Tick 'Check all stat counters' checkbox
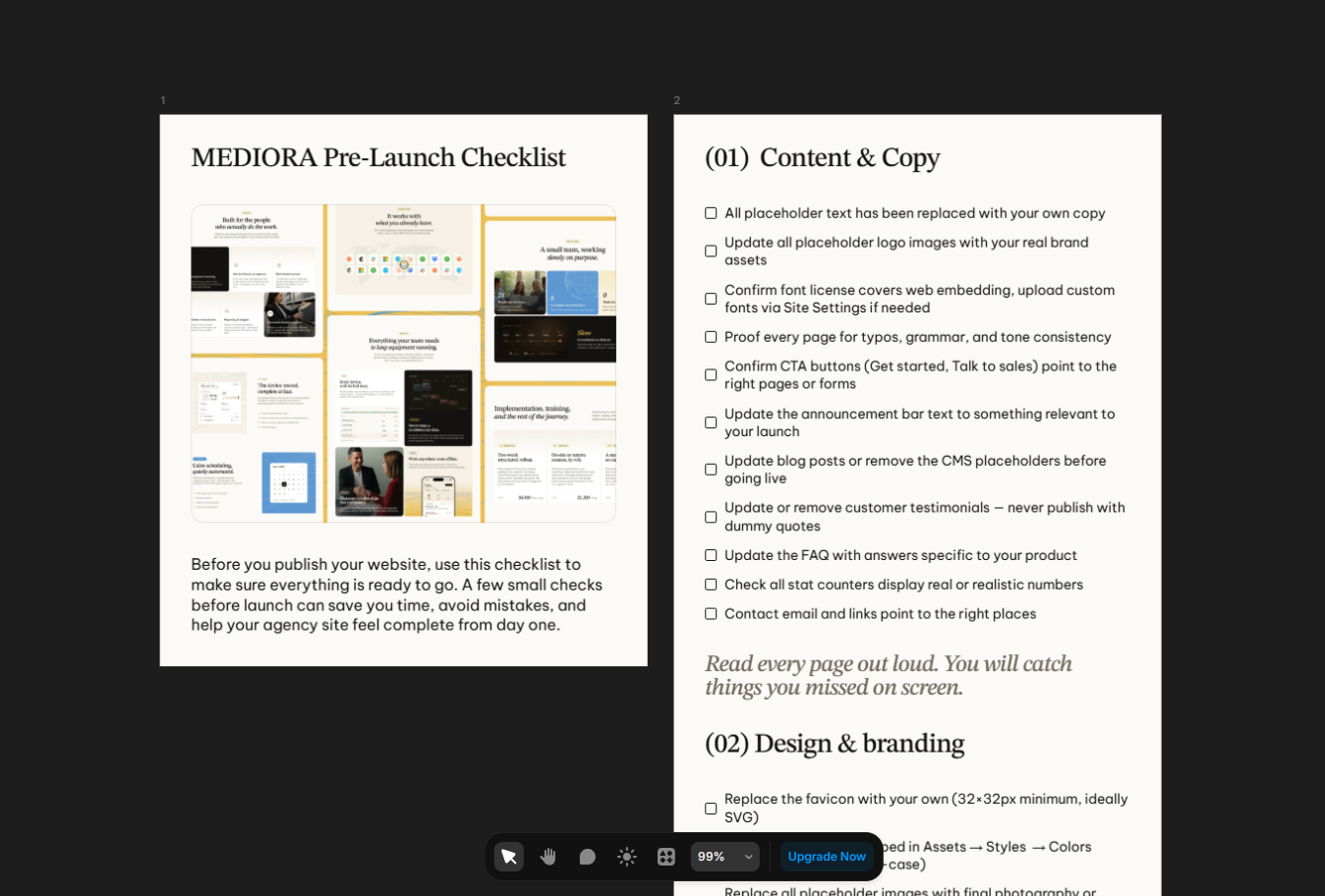This screenshot has height=896, width=1325. tap(711, 585)
